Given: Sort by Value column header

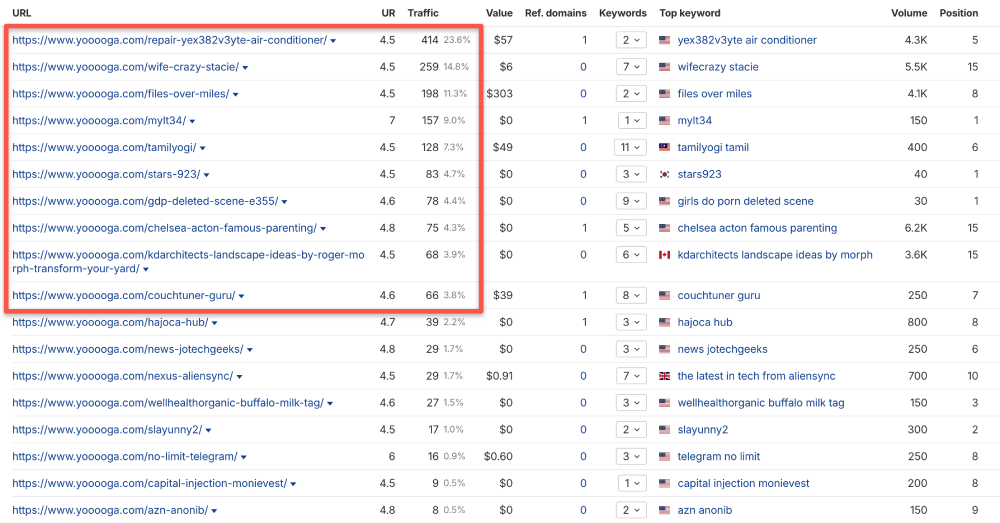Looking at the screenshot, I should tap(499, 13).
